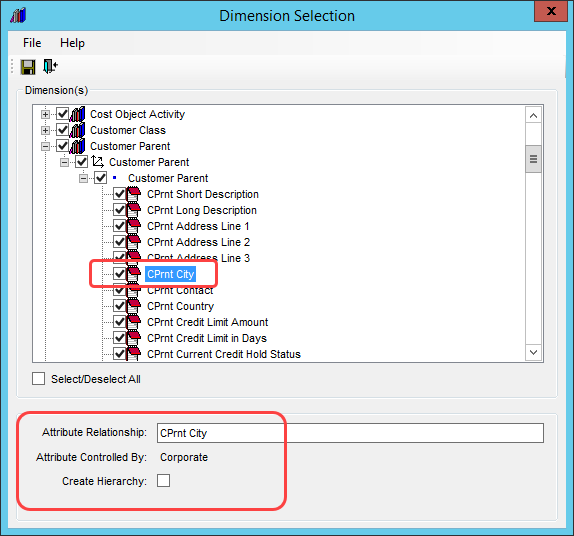
Task: Click the attribute icon beside CPrnt Current Credit Hold Status
Action: pyautogui.click(x=134, y=354)
